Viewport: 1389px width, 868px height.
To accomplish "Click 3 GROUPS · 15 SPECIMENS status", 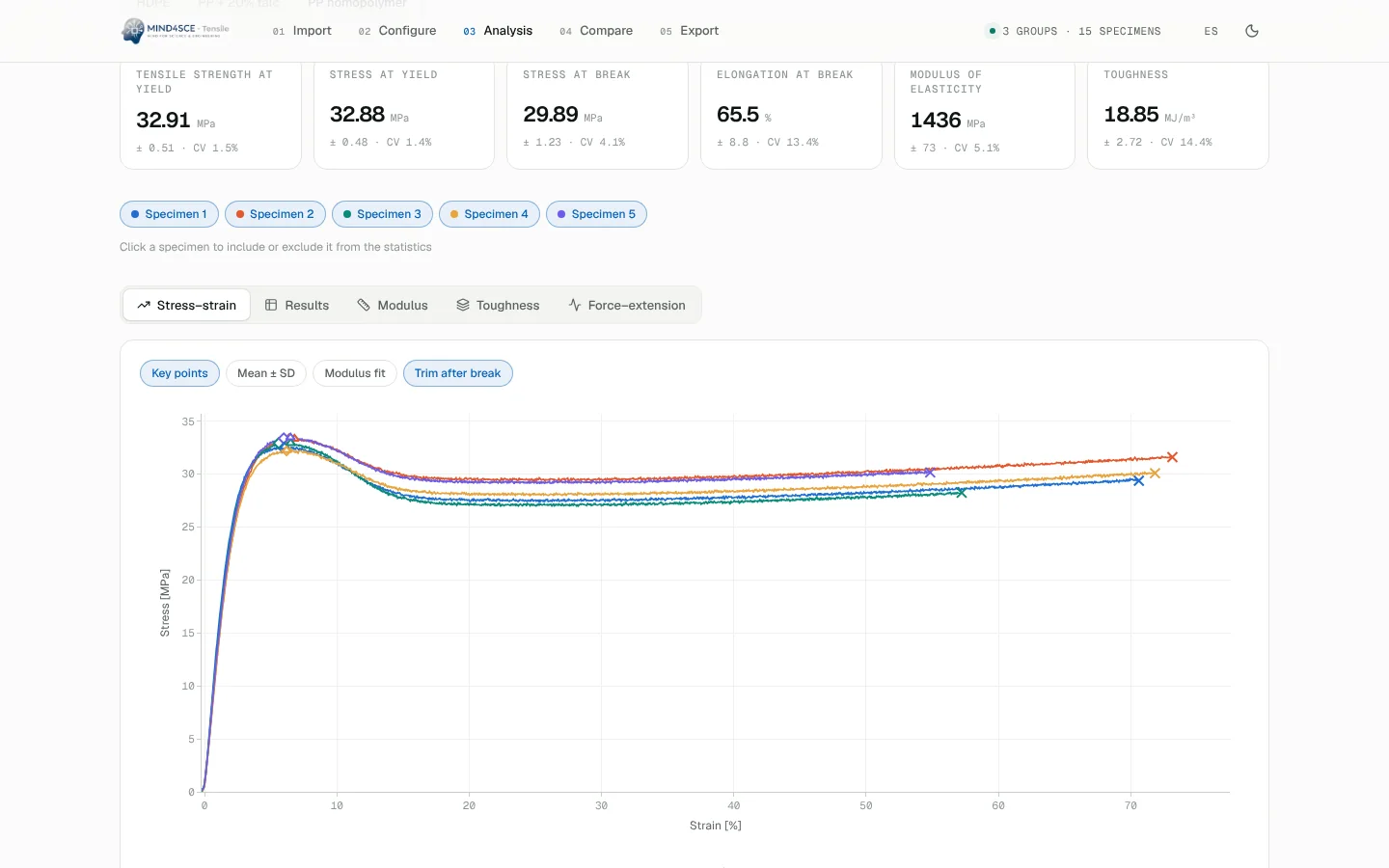I will point(1073,31).
